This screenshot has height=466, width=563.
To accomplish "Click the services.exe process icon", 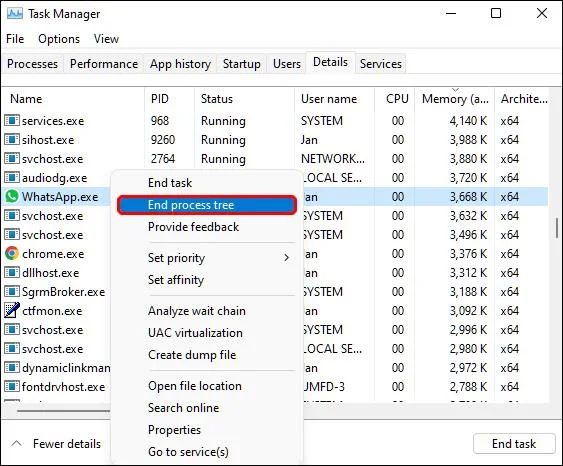I will point(11,120).
